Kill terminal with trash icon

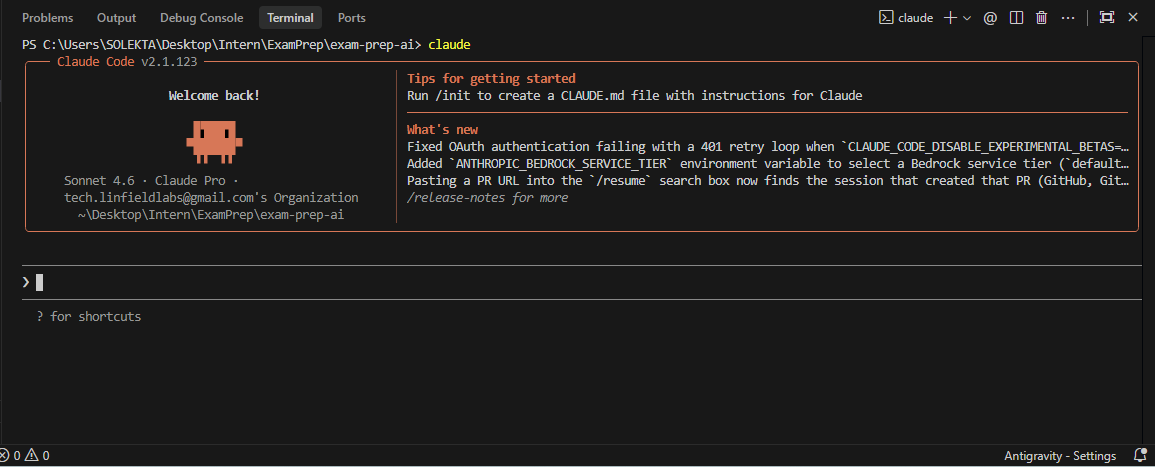coord(1042,18)
